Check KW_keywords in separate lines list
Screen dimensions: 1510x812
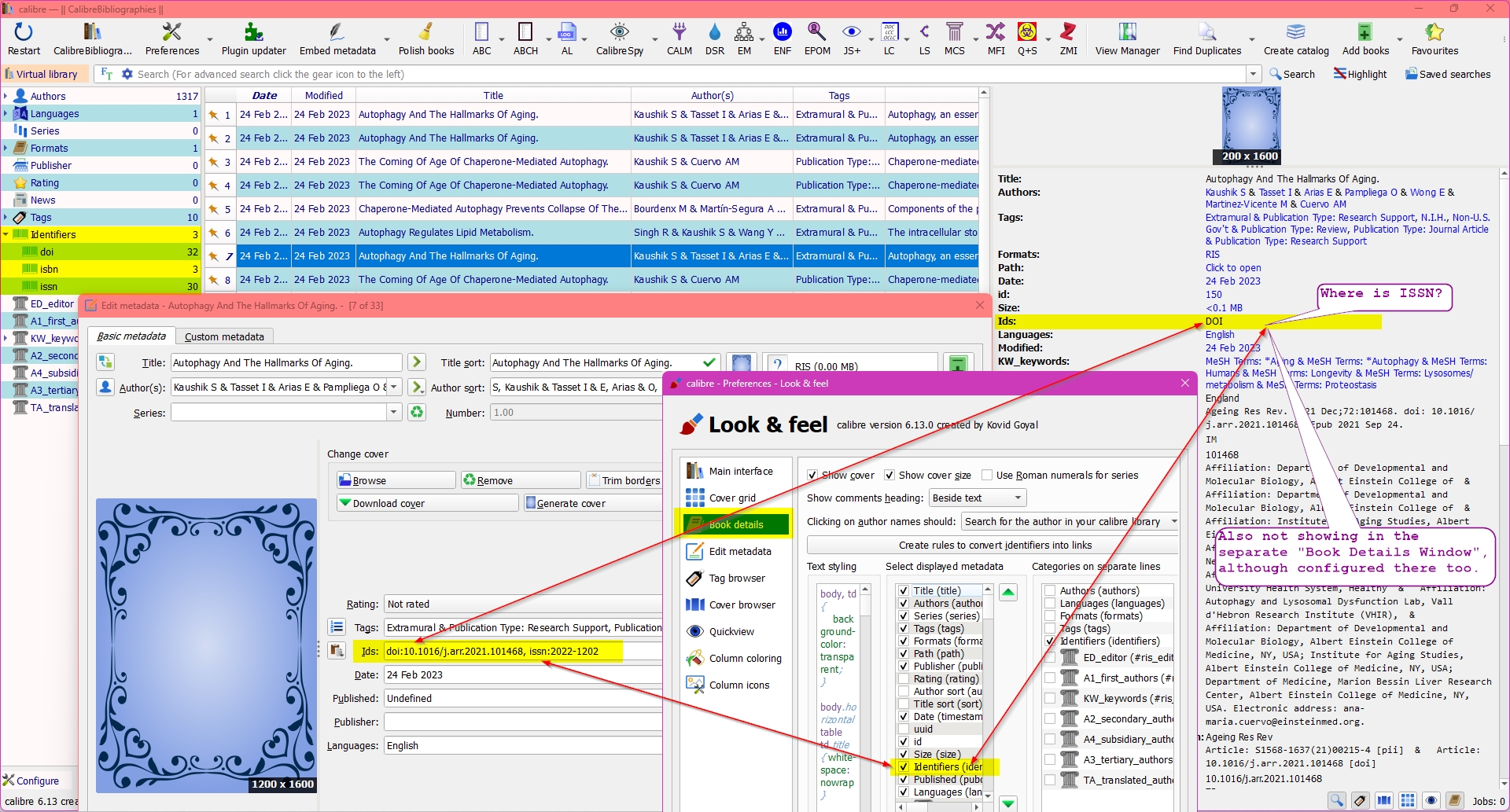[1050, 698]
